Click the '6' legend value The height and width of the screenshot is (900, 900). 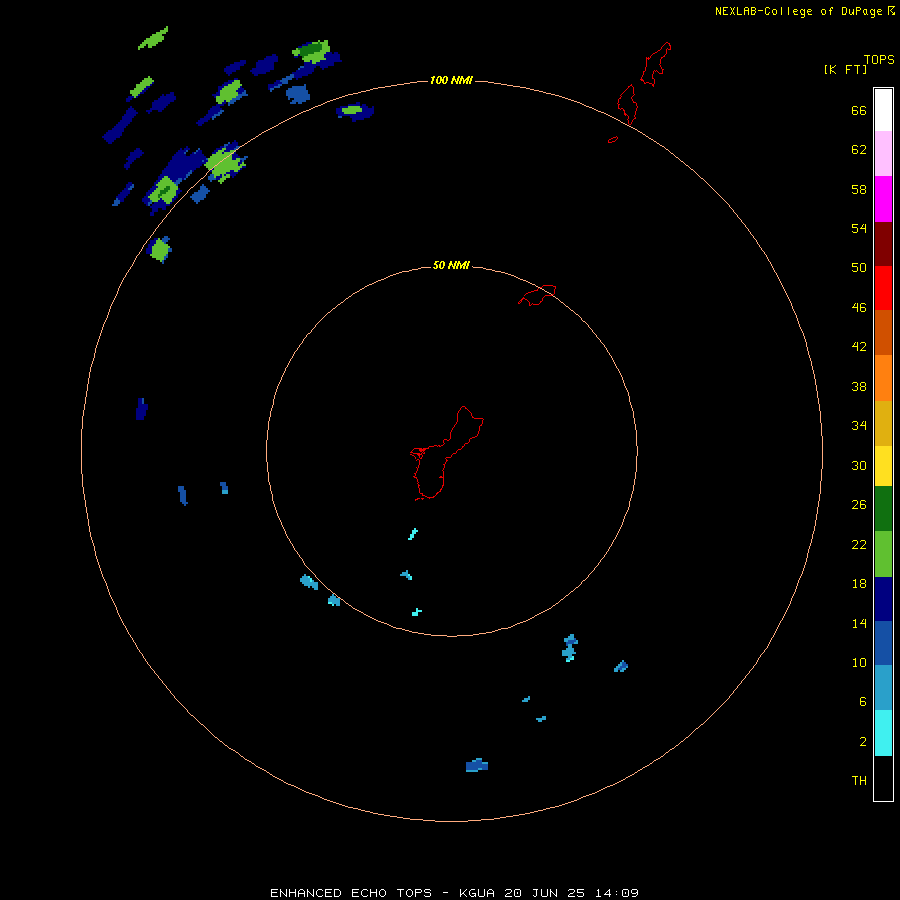coord(863,701)
